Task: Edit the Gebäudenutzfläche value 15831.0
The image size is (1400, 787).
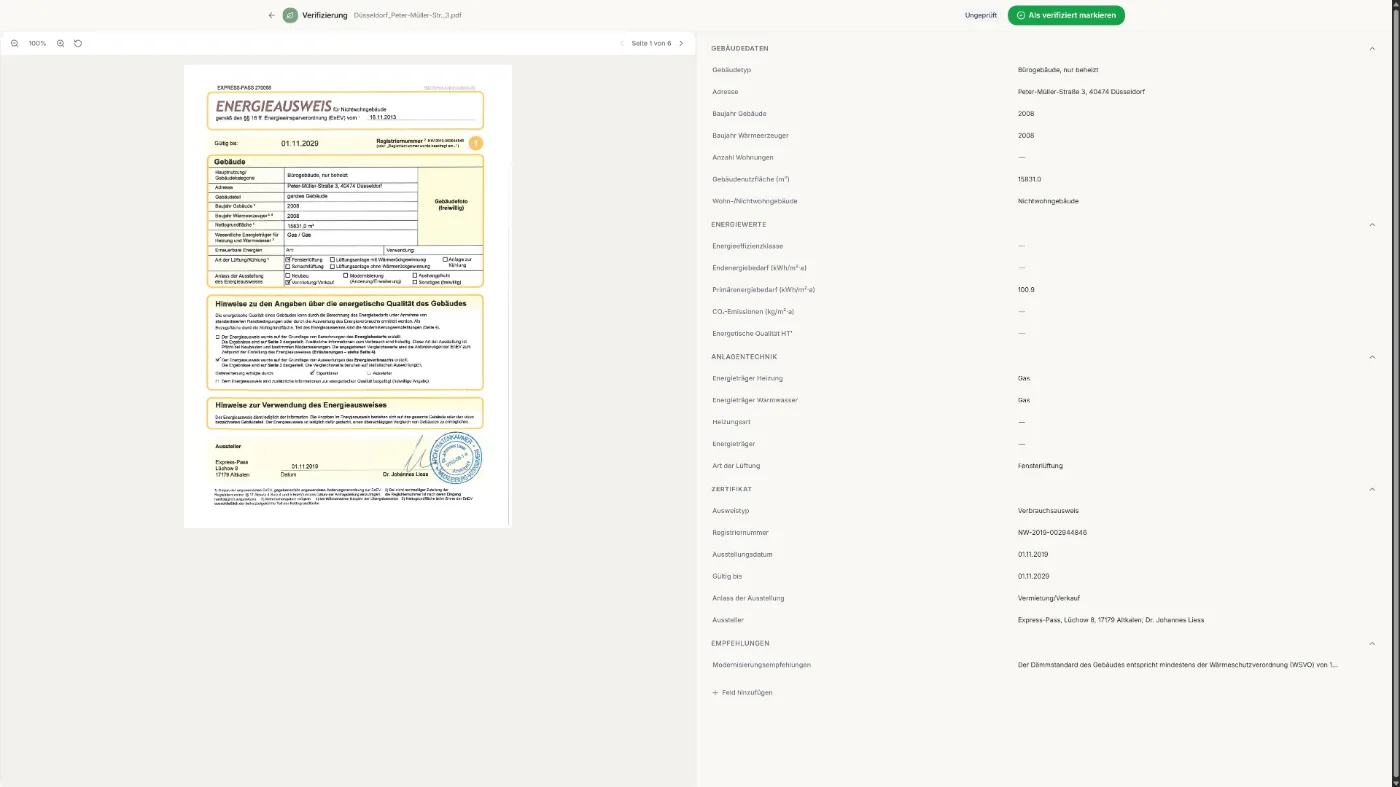Action: click(1029, 179)
